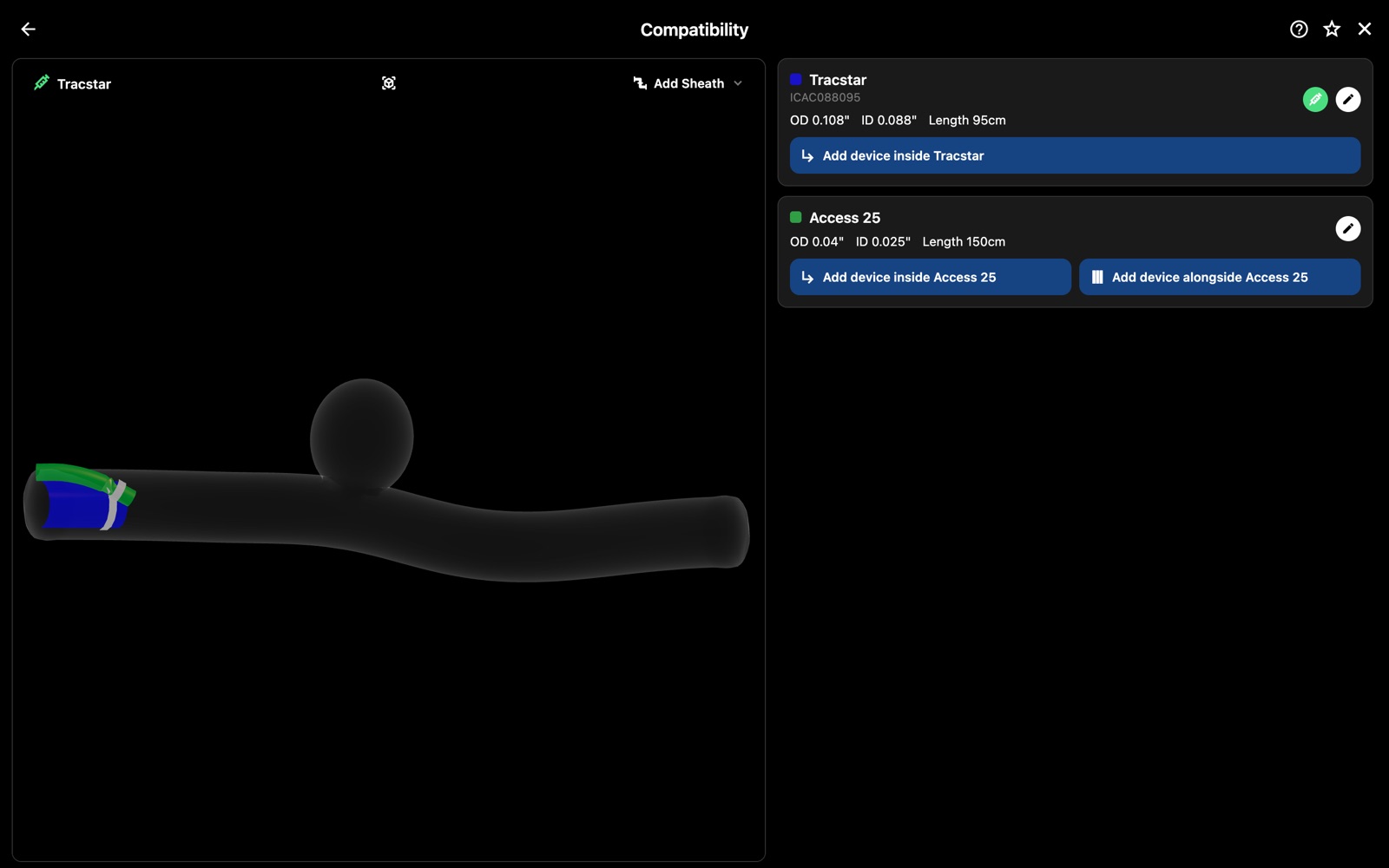Click the green Access 25 color swatch

pyautogui.click(x=796, y=218)
